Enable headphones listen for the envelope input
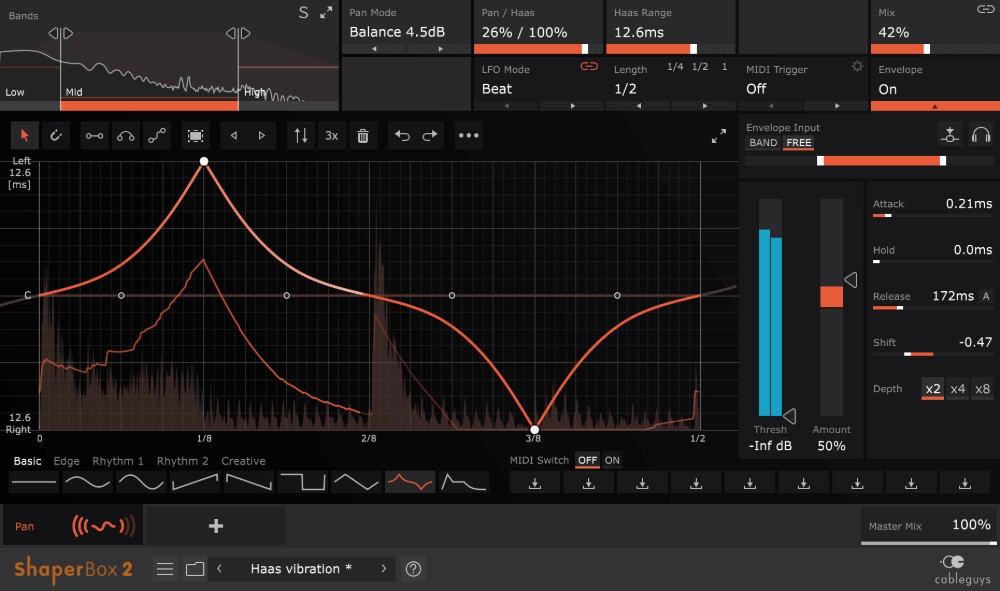The width and height of the screenshot is (1000, 591). pos(980,136)
